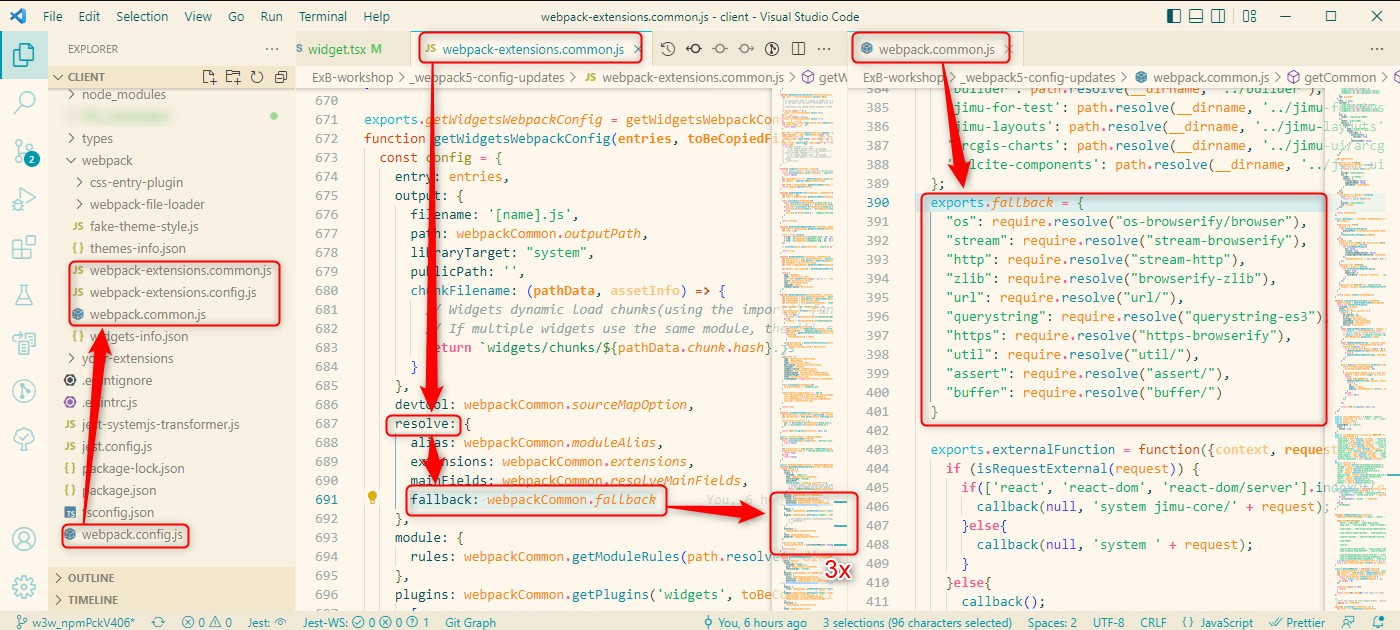Screen dimensions: 1400x630
Task: Open the Manage gear icon
Action: [24, 586]
